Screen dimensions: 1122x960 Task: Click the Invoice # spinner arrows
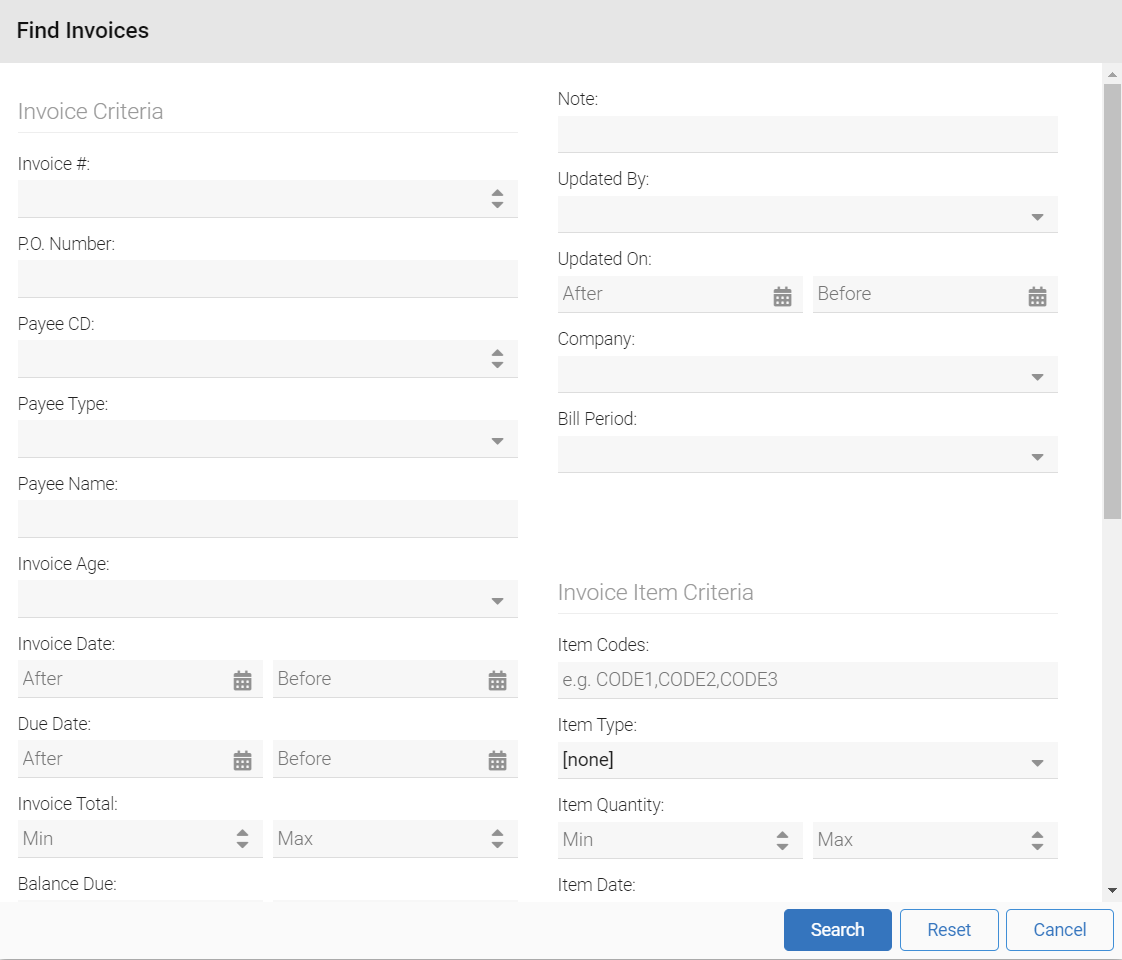(x=497, y=199)
